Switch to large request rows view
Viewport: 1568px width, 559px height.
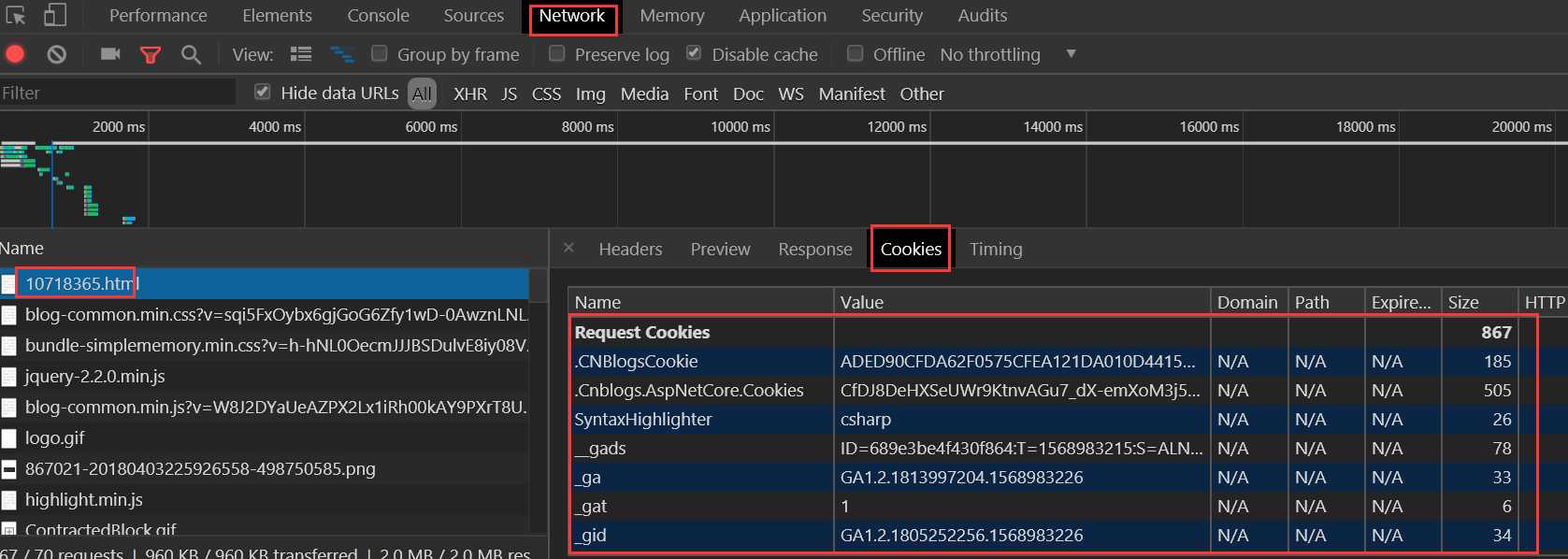click(301, 54)
